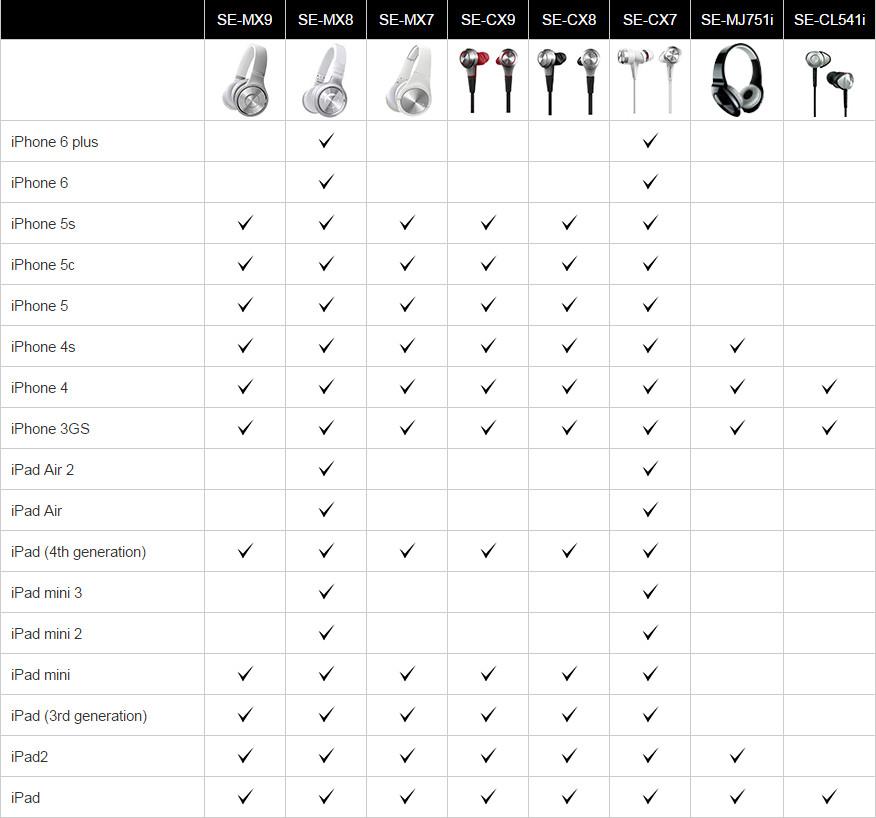Click the SE-MX8 headphone product image

click(326, 80)
